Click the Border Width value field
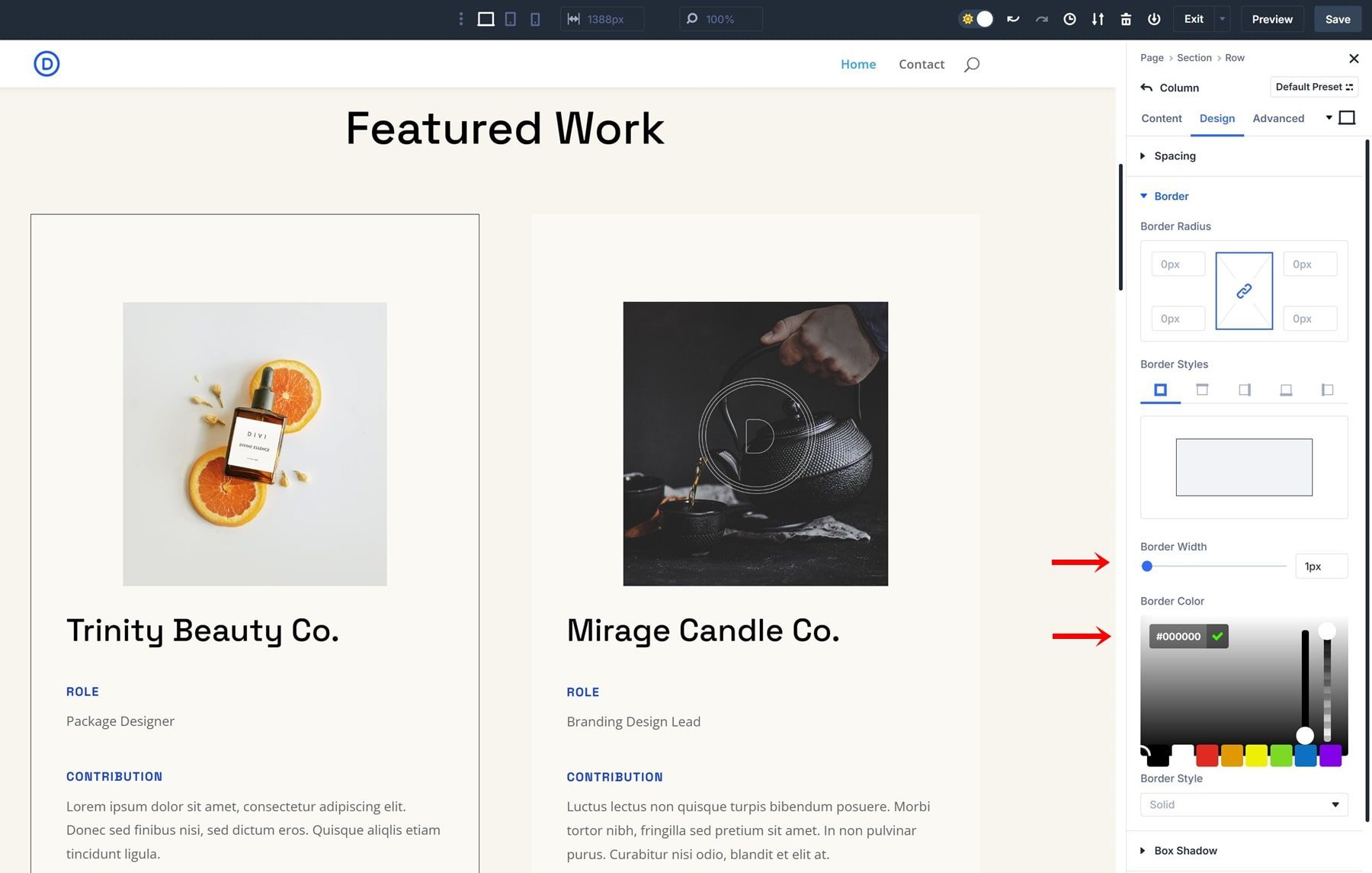The width and height of the screenshot is (1372, 873). point(1321,566)
